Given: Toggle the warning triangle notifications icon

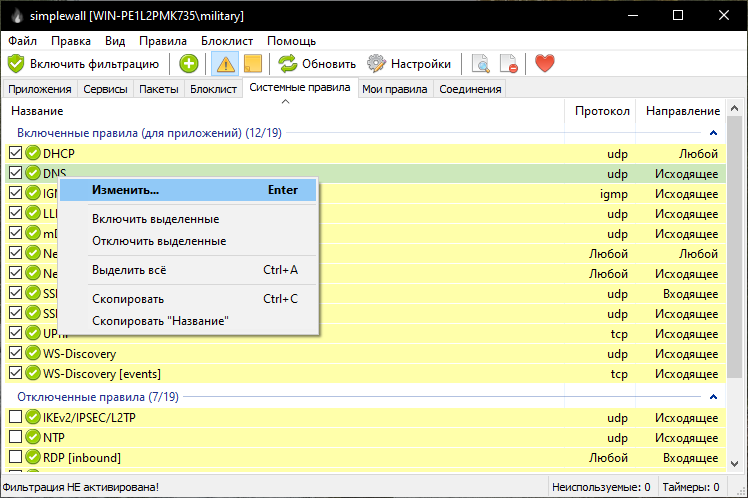Looking at the screenshot, I should click(226, 64).
